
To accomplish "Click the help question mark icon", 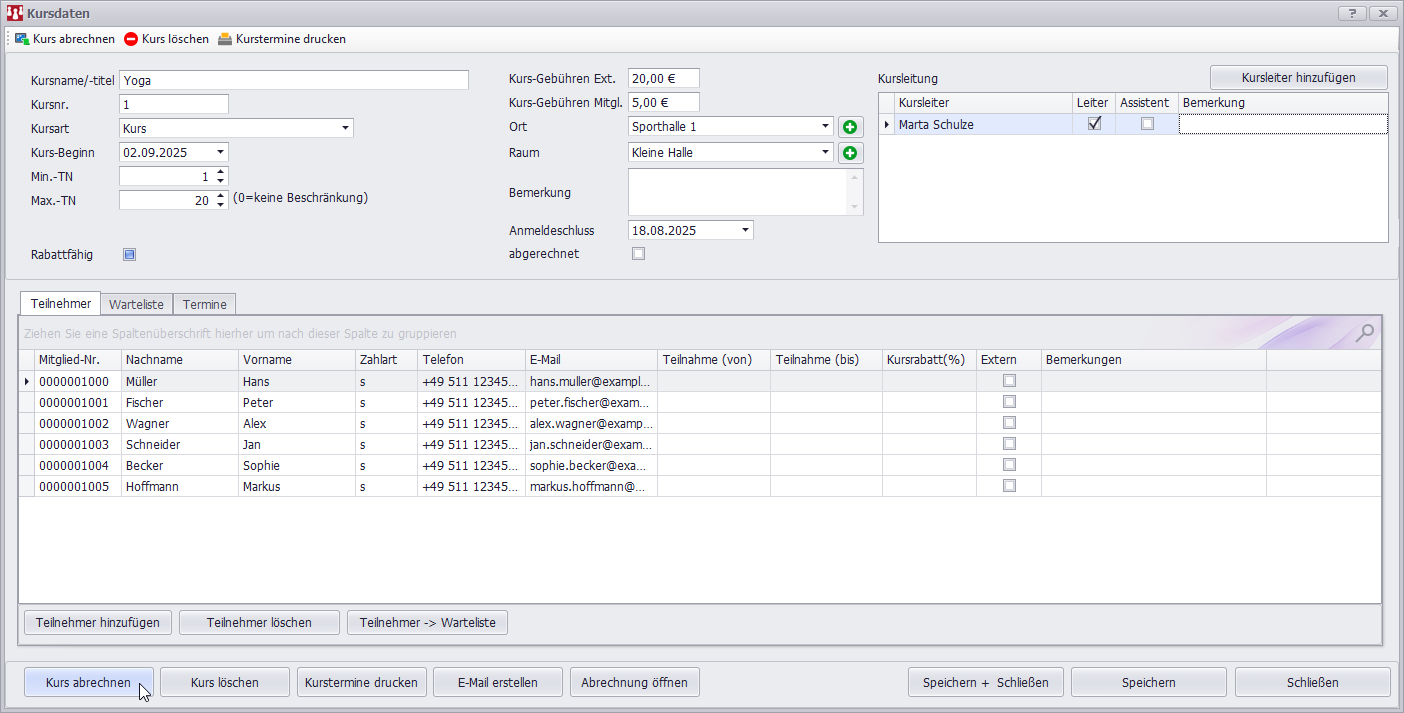I will (1352, 13).
